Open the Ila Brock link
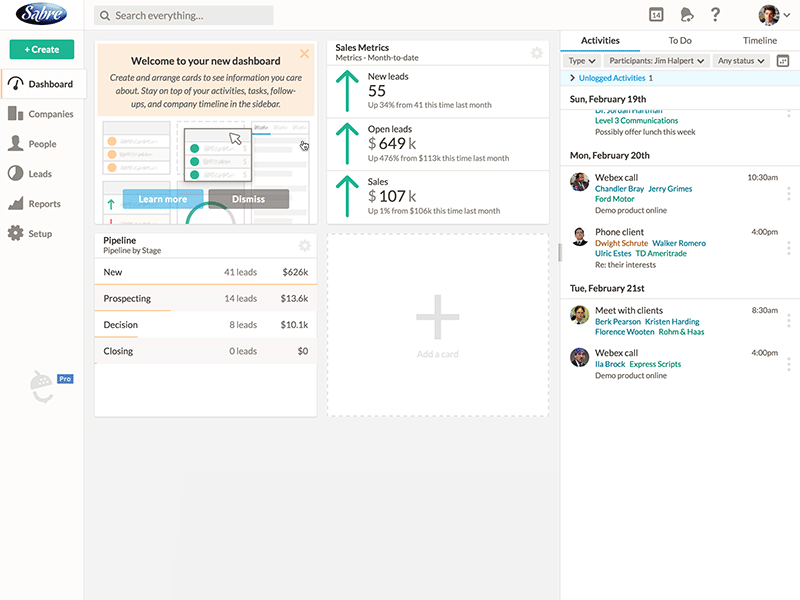The height and width of the screenshot is (600, 800). pos(610,364)
